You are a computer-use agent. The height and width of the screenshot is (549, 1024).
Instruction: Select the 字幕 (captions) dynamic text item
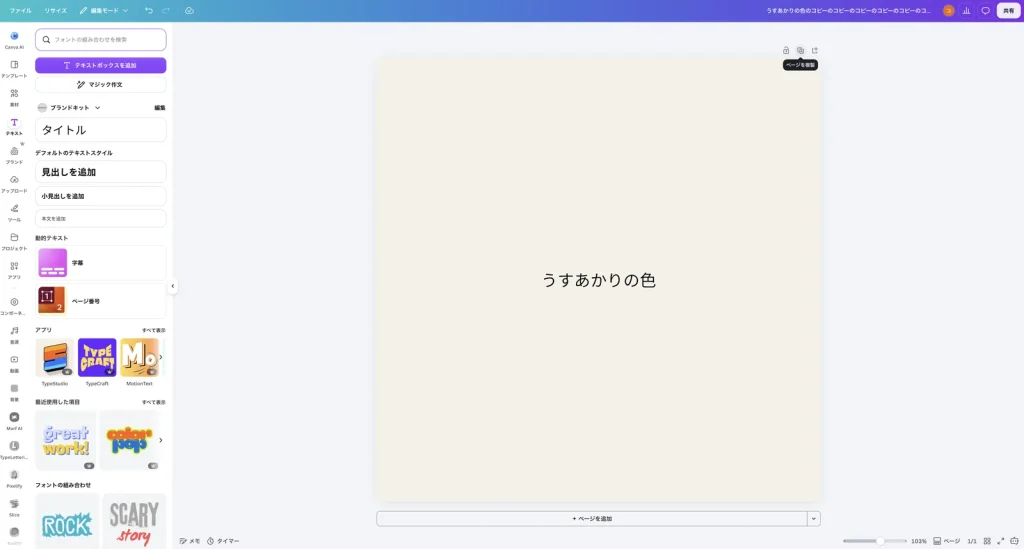click(101, 262)
